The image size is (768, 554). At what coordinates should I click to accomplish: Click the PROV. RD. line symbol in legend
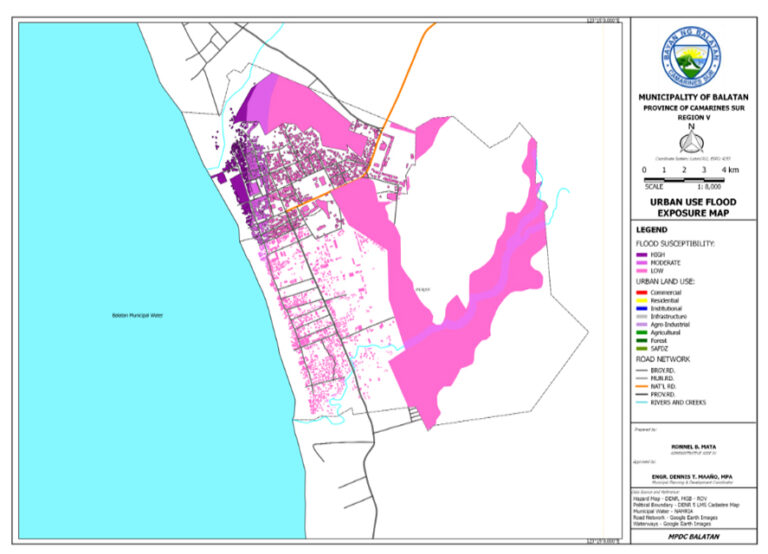[642, 394]
